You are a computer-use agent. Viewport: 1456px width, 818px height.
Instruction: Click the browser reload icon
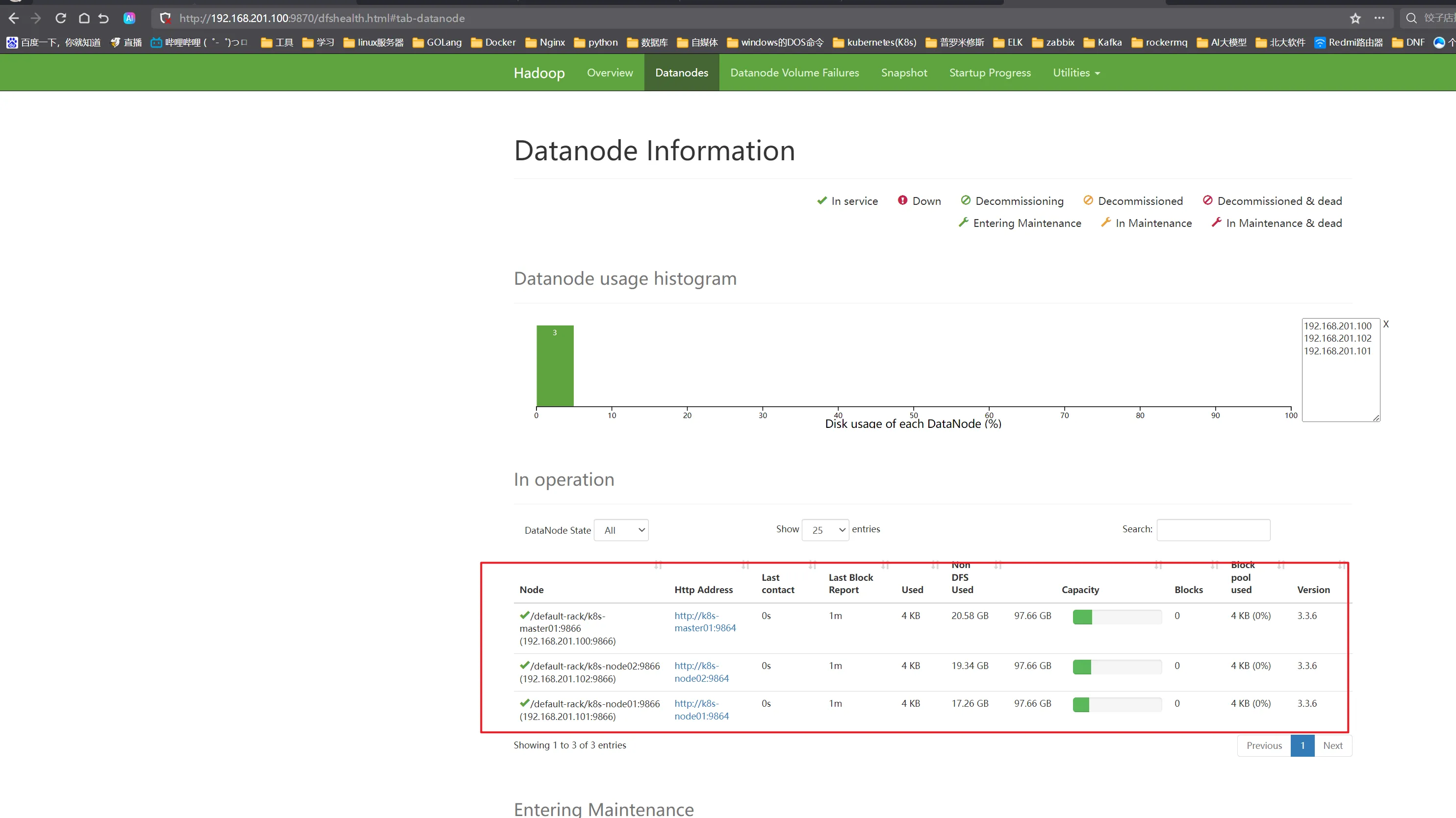(x=60, y=18)
